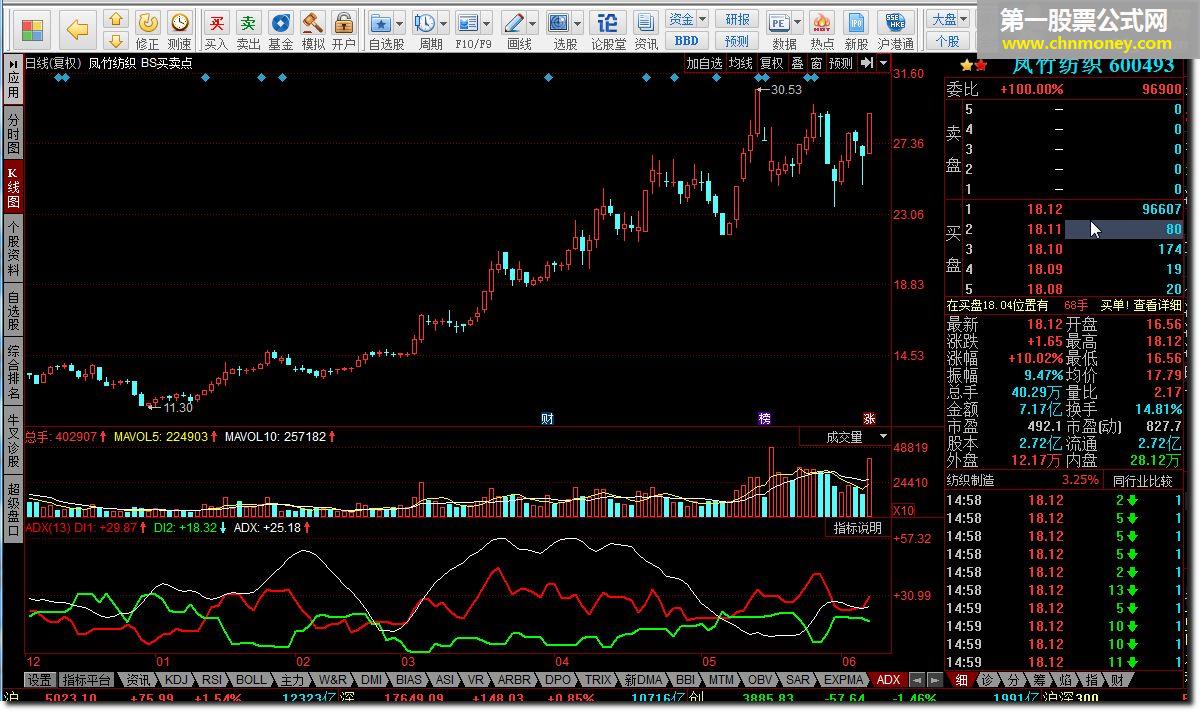
Task: Toggle 加自选 add to watchlist
Action: pyautogui.click(x=704, y=63)
